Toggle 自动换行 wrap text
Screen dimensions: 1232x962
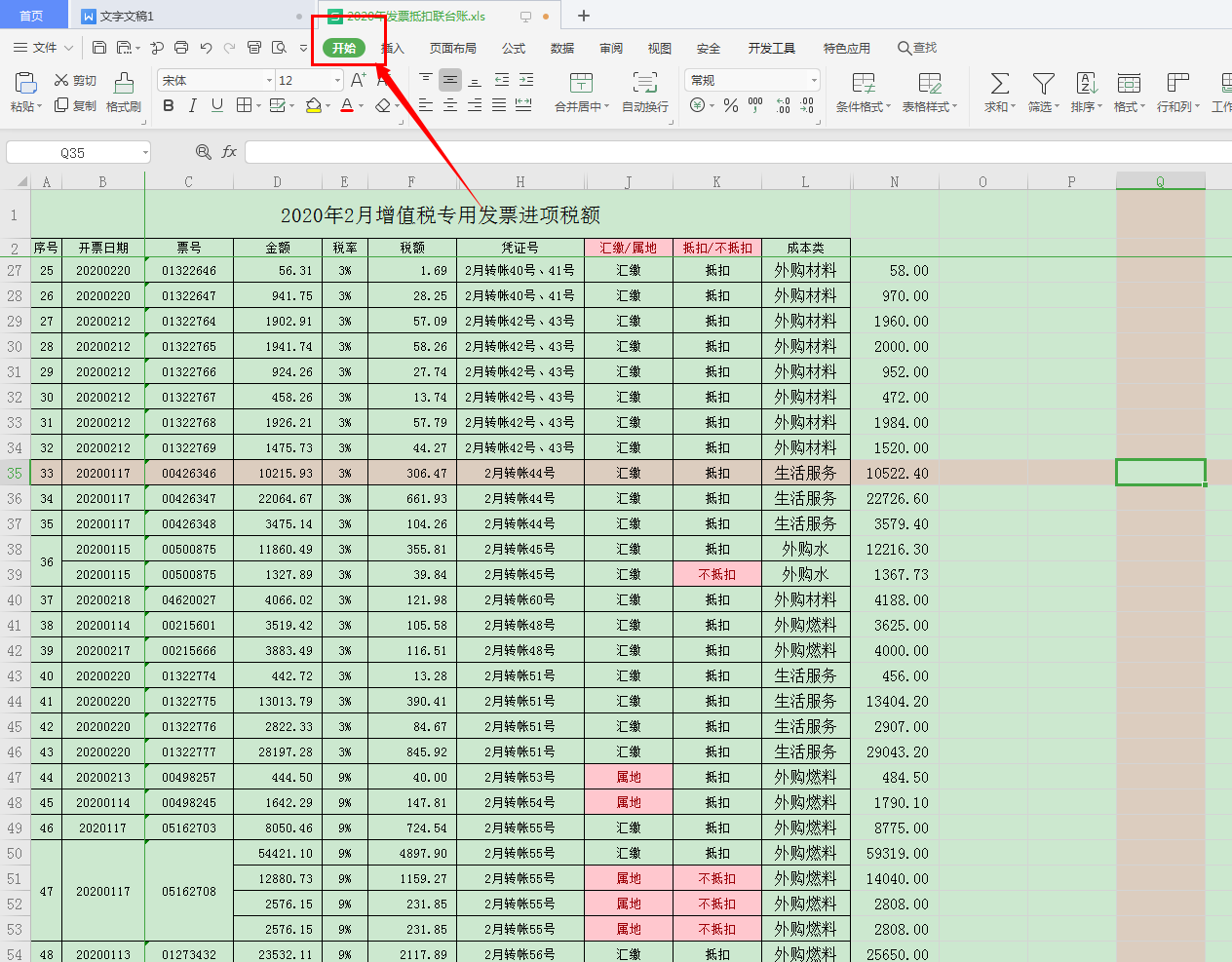click(645, 93)
